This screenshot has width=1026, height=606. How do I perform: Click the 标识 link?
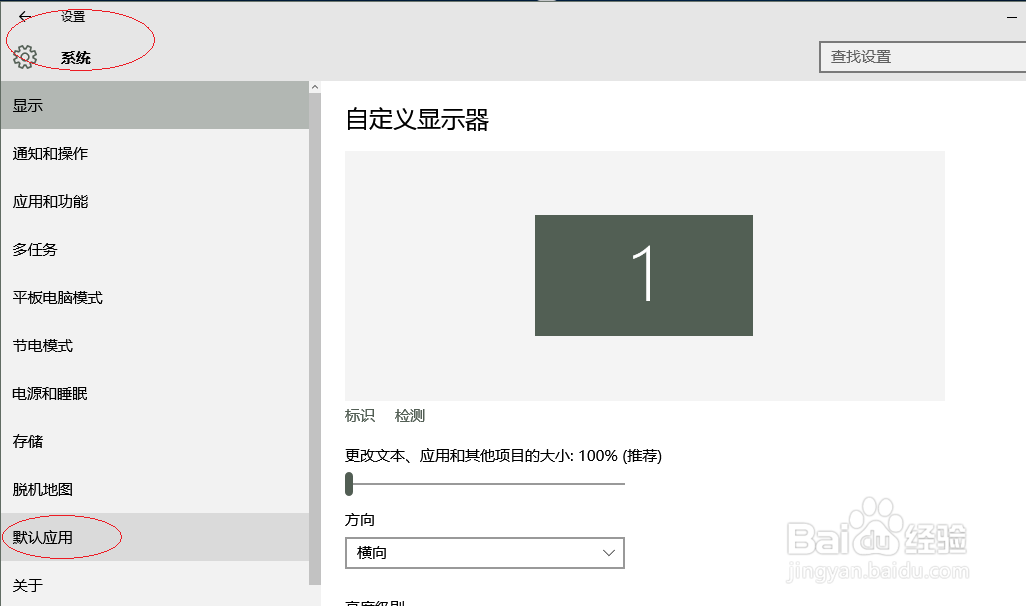[360, 416]
